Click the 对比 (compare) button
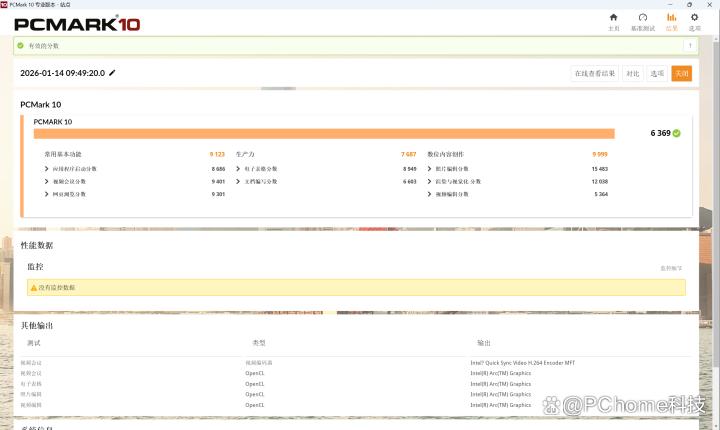 [633, 74]
